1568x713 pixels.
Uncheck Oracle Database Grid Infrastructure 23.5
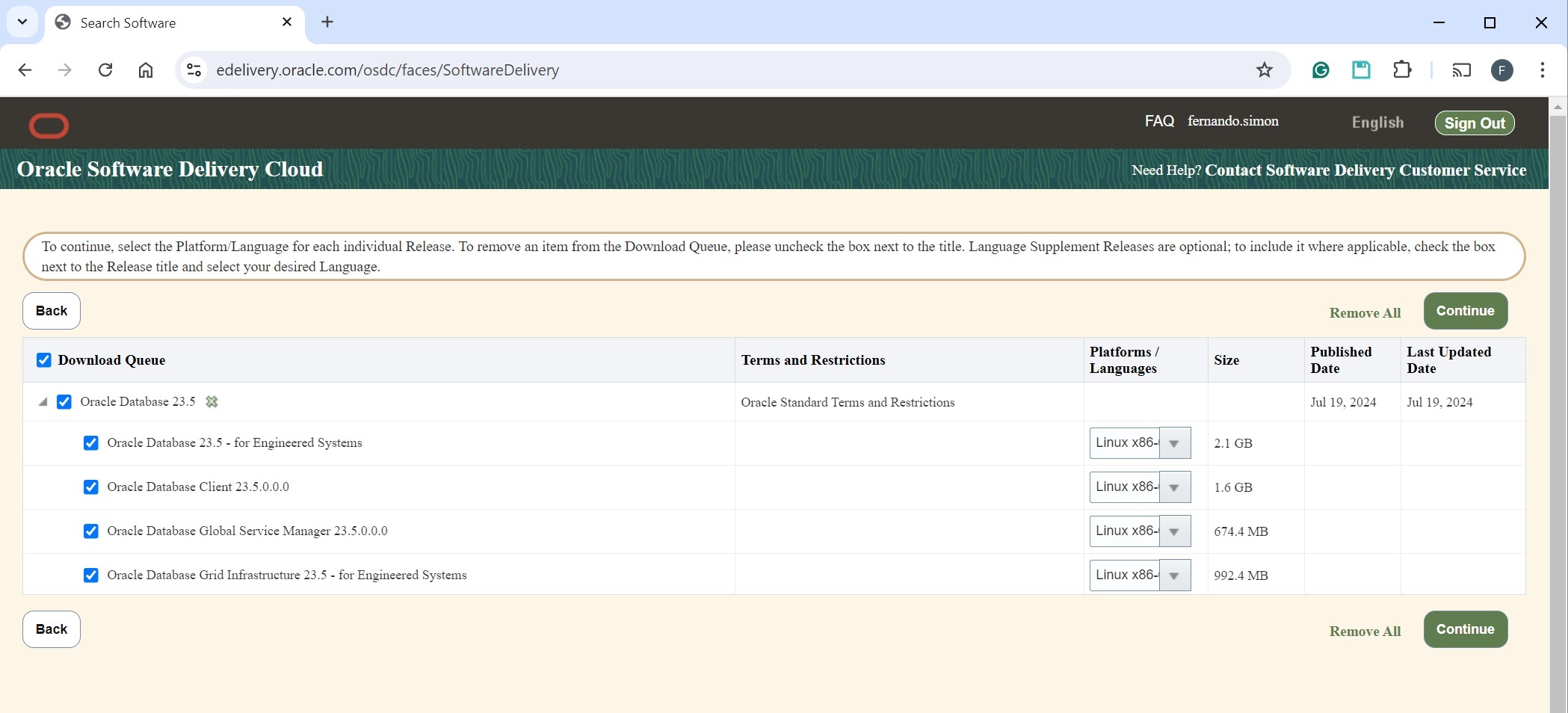pos(91,575)
